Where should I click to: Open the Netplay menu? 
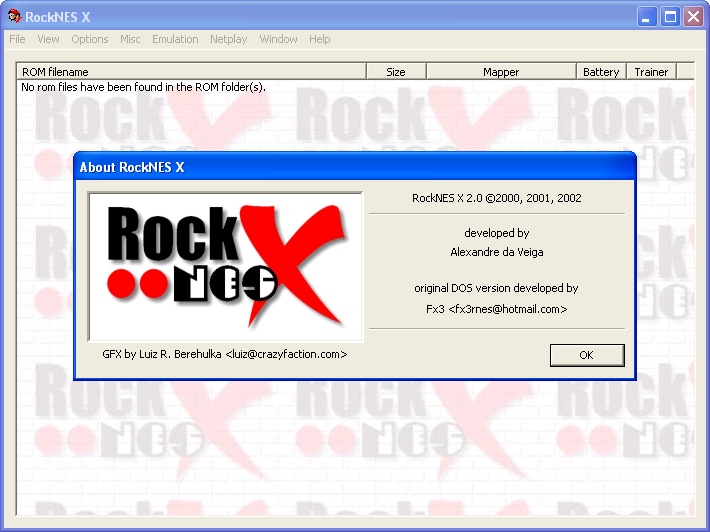229,39
